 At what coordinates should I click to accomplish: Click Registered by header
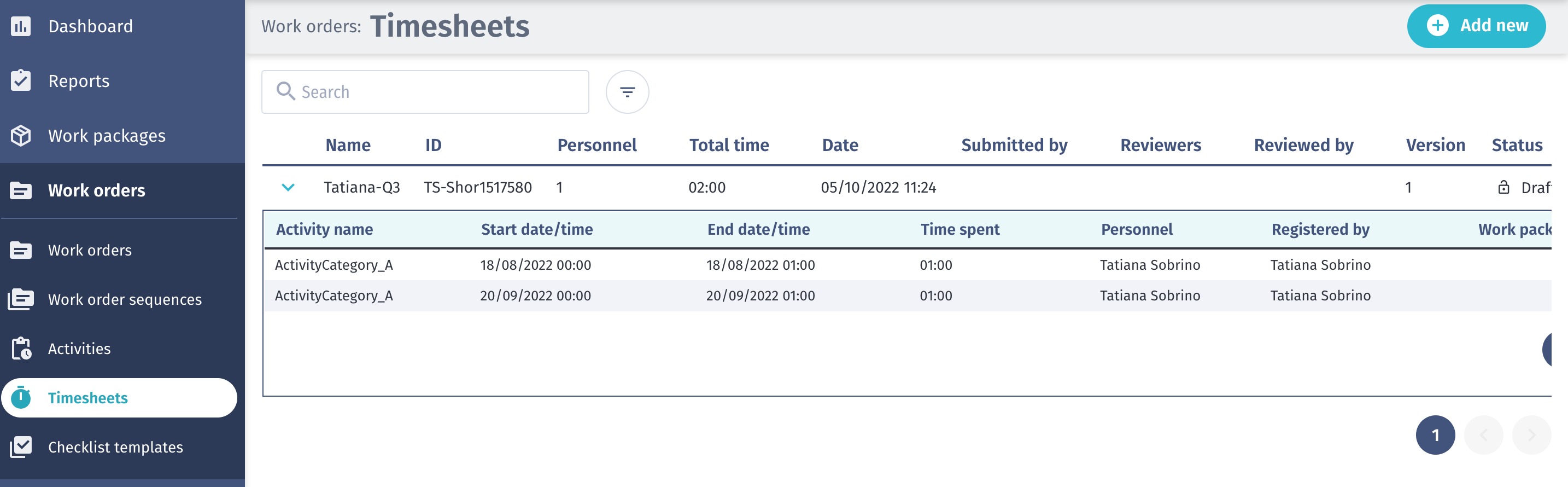coord(1320,229)
